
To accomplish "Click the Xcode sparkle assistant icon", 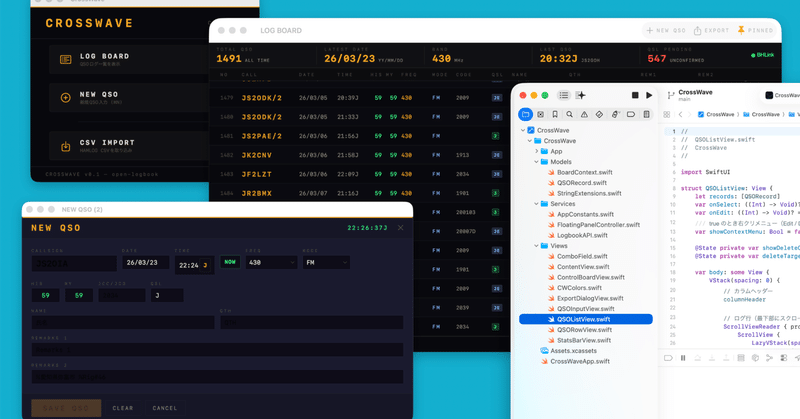I will [x=581, y=95].
